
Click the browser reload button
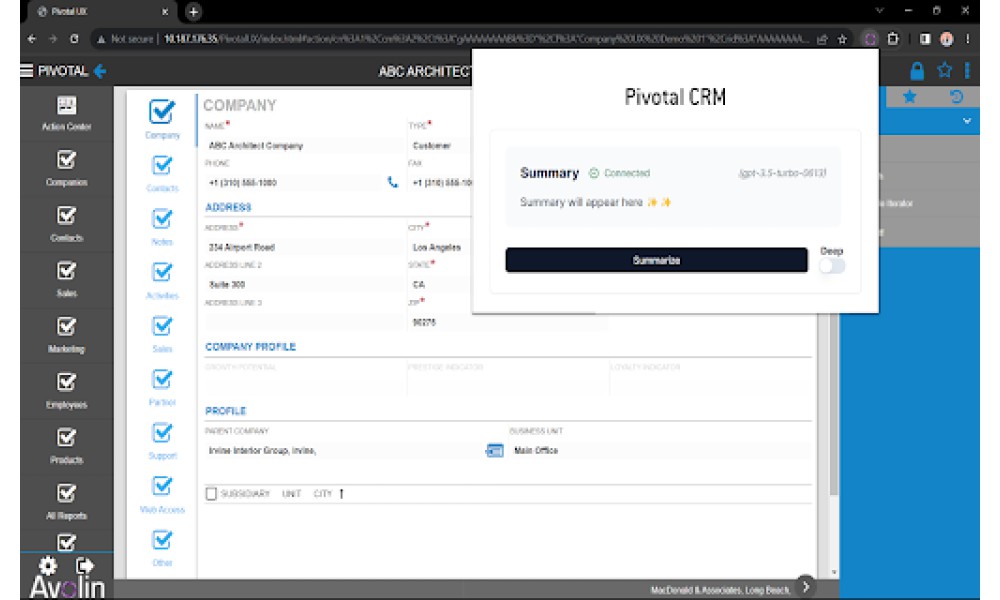[x=74, y=39]
